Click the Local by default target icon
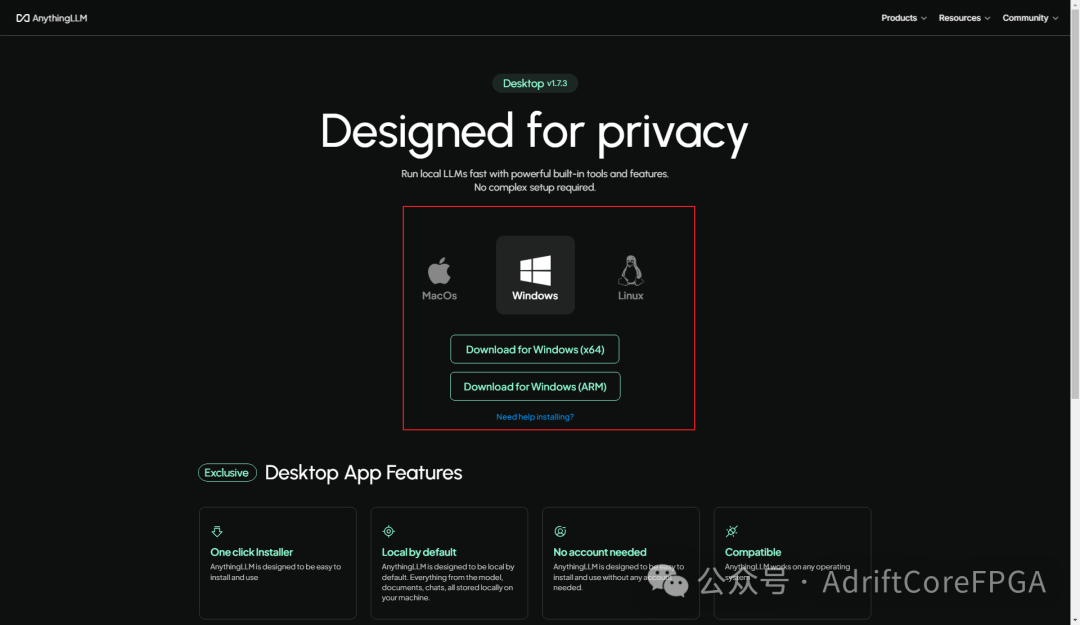 (x=388, y=531)
